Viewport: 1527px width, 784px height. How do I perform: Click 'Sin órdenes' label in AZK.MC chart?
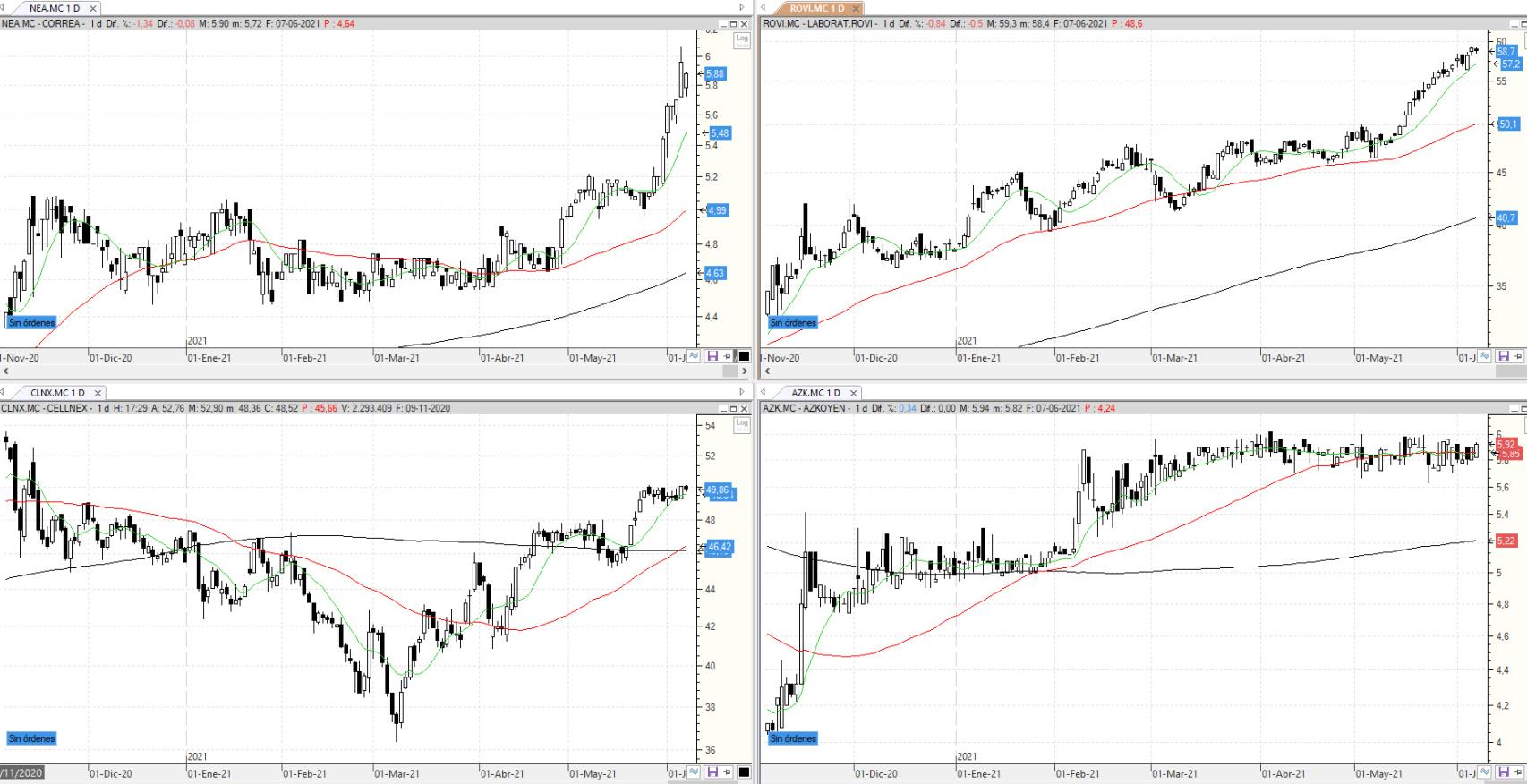(793, 738)
